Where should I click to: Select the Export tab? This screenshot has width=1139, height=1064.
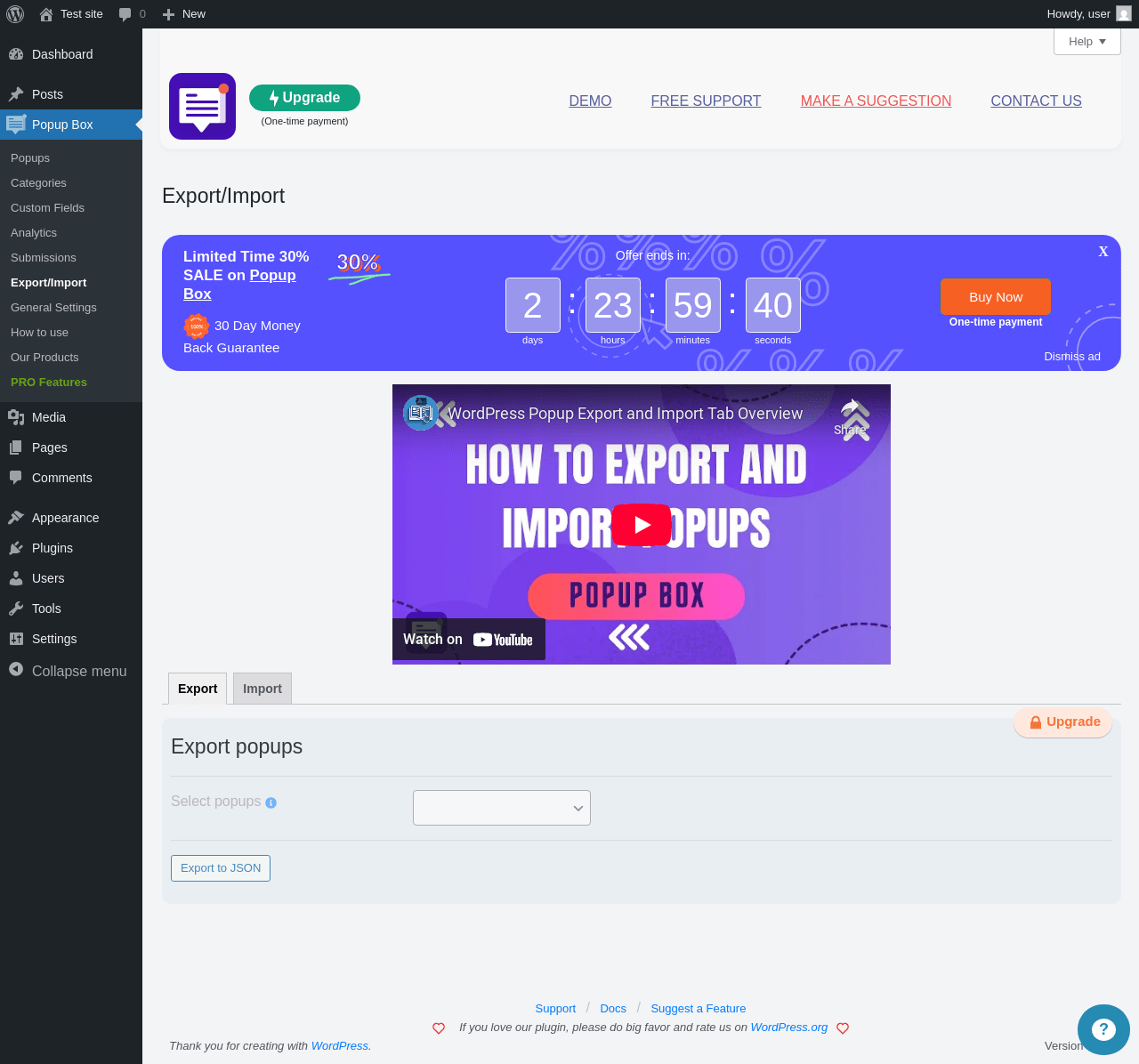tap(198, 689)
